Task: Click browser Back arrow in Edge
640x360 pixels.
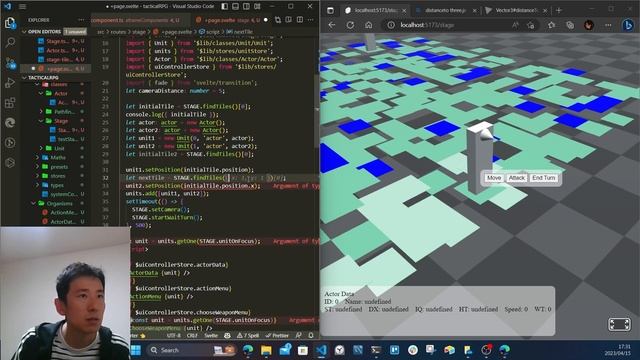Action: 332,25
